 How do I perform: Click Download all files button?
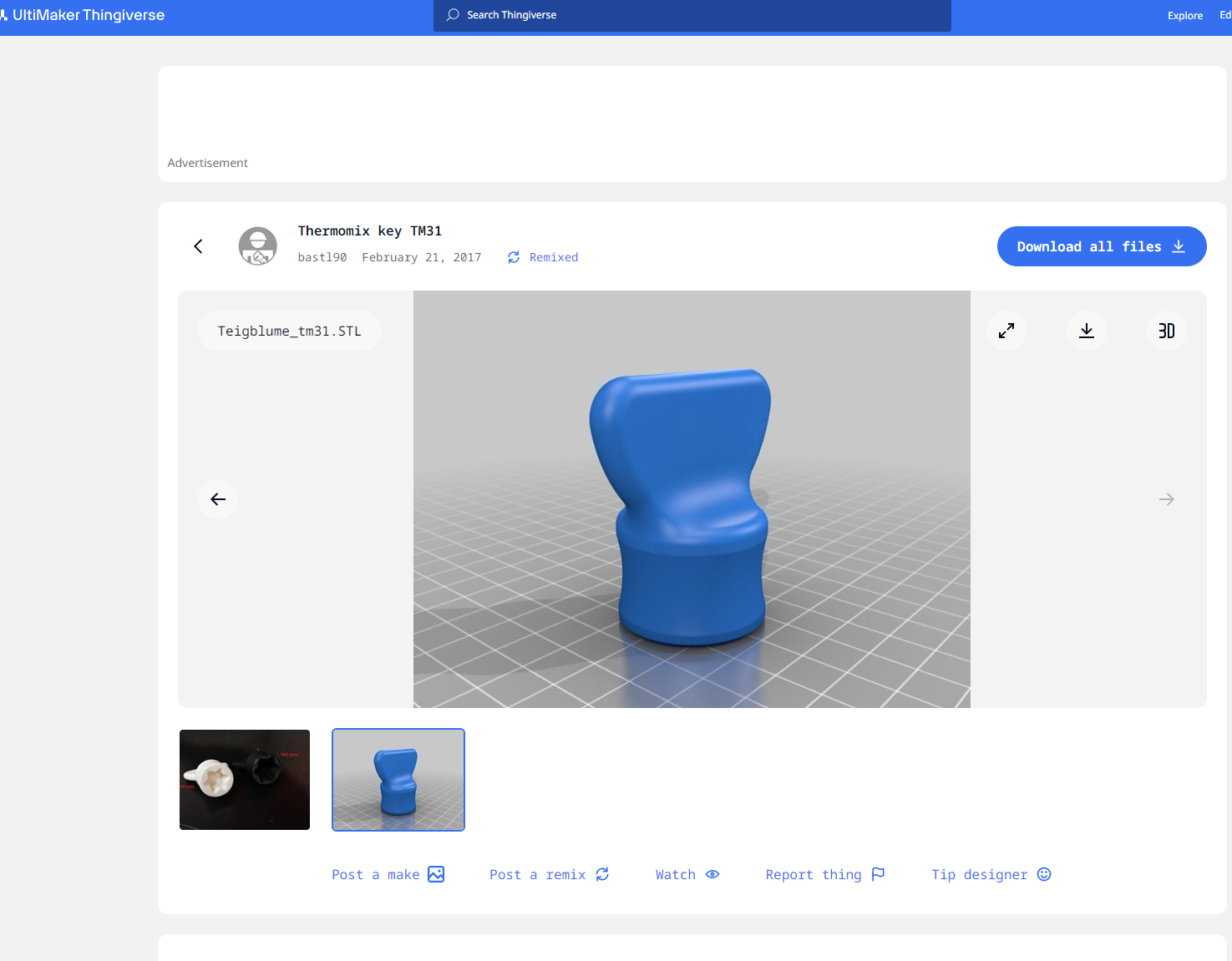pos(1102,246)
